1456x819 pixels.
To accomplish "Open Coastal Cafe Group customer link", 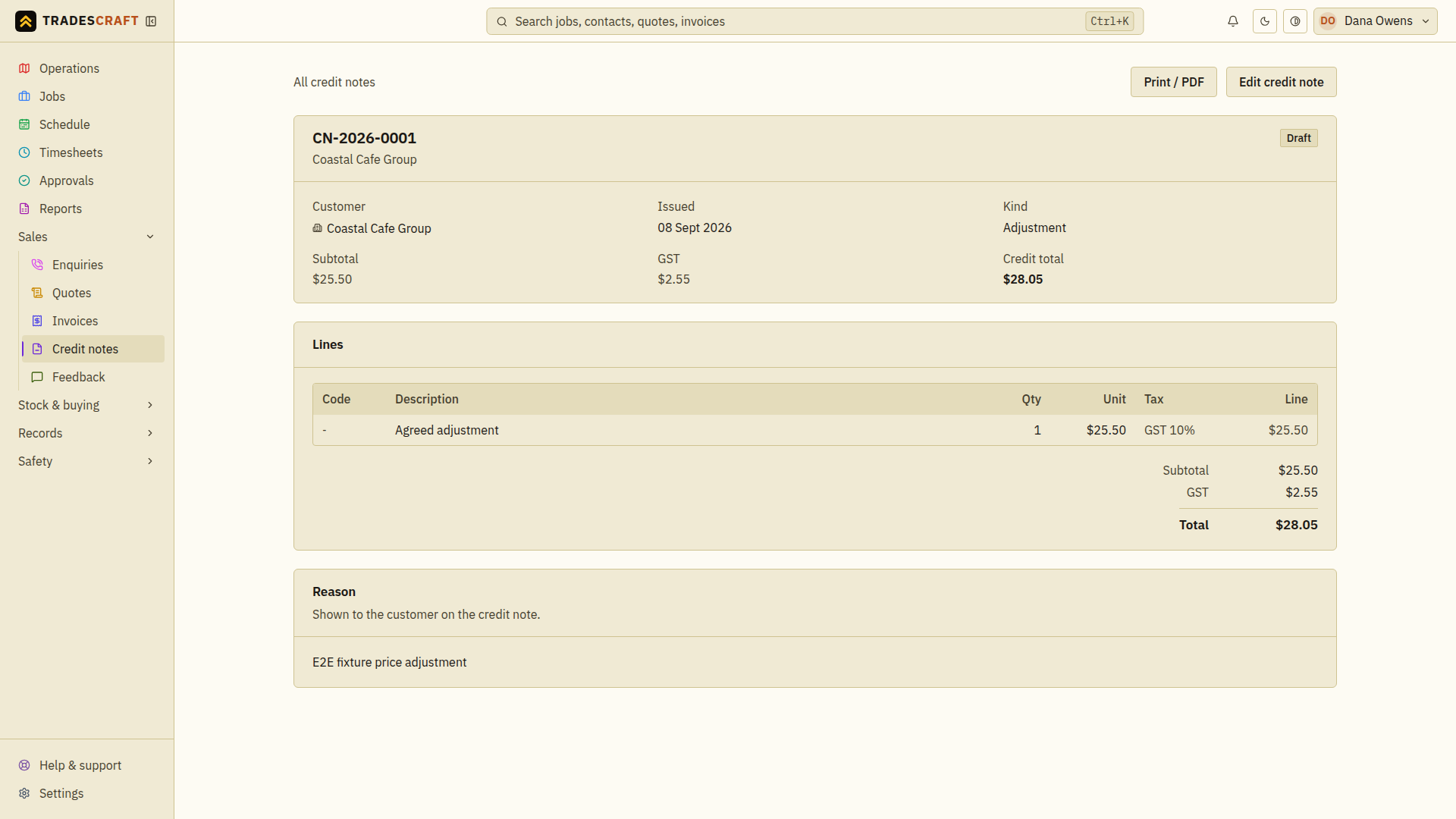I will 372,228.
